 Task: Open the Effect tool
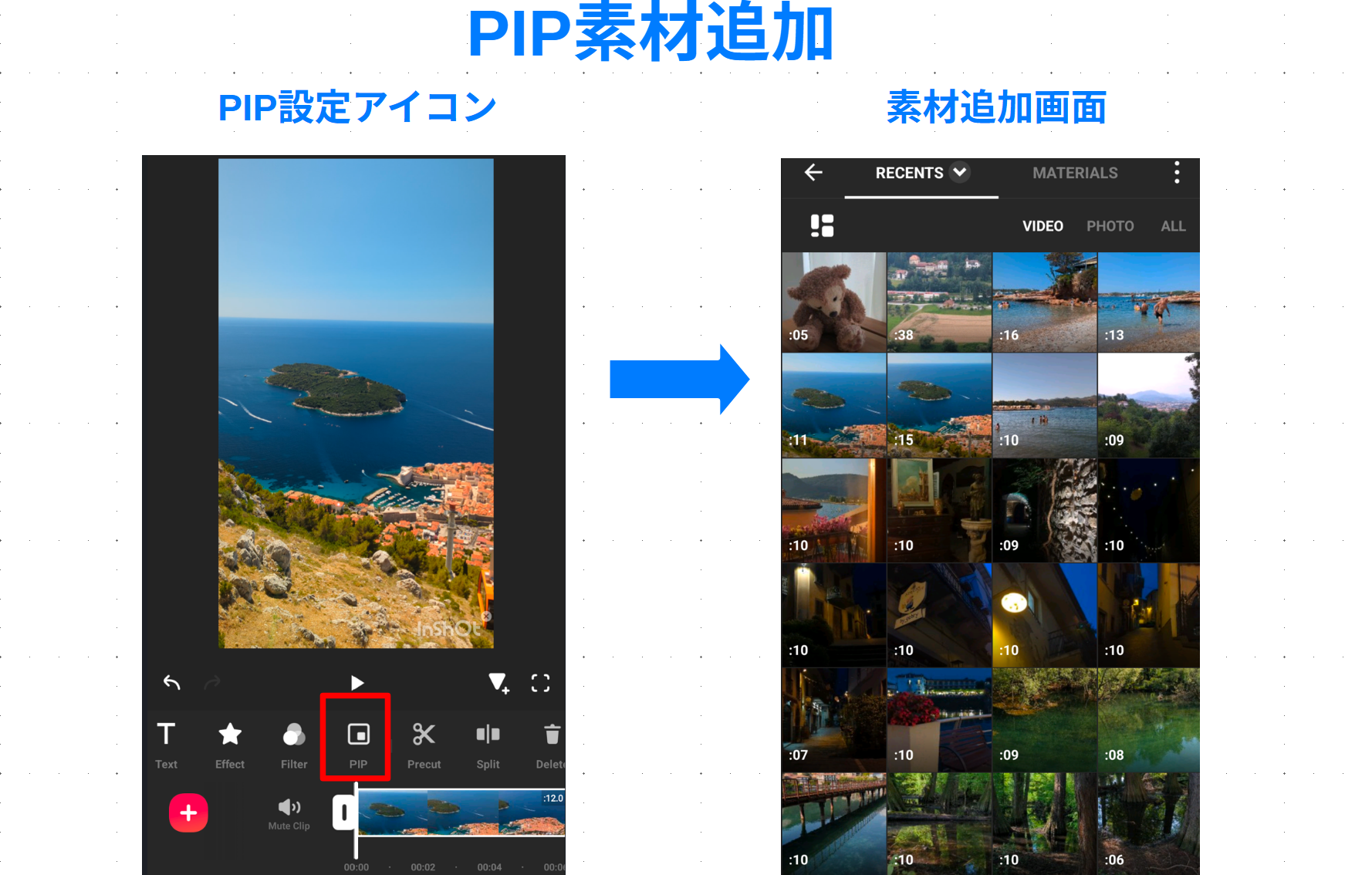[230, 745]
